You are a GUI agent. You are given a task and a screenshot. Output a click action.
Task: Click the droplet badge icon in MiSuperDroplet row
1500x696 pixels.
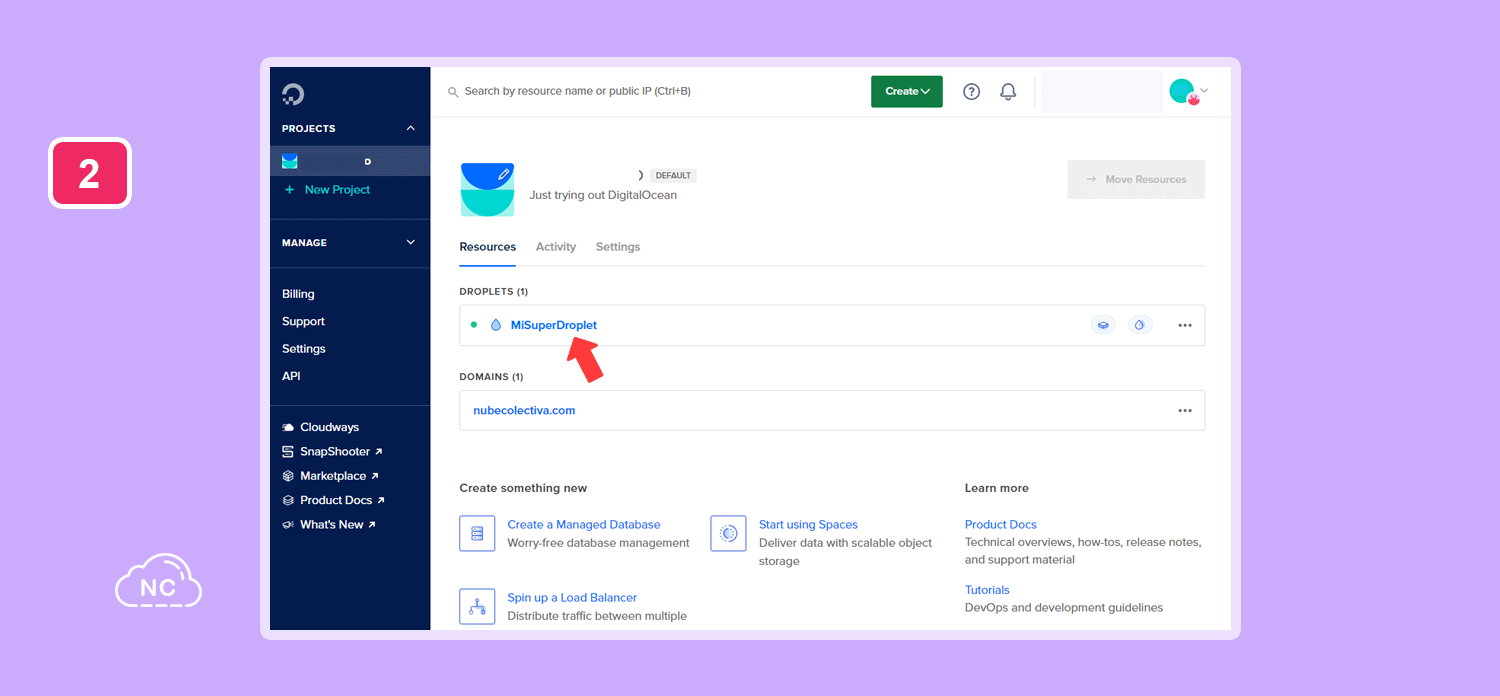click(x=1141, y=325)
